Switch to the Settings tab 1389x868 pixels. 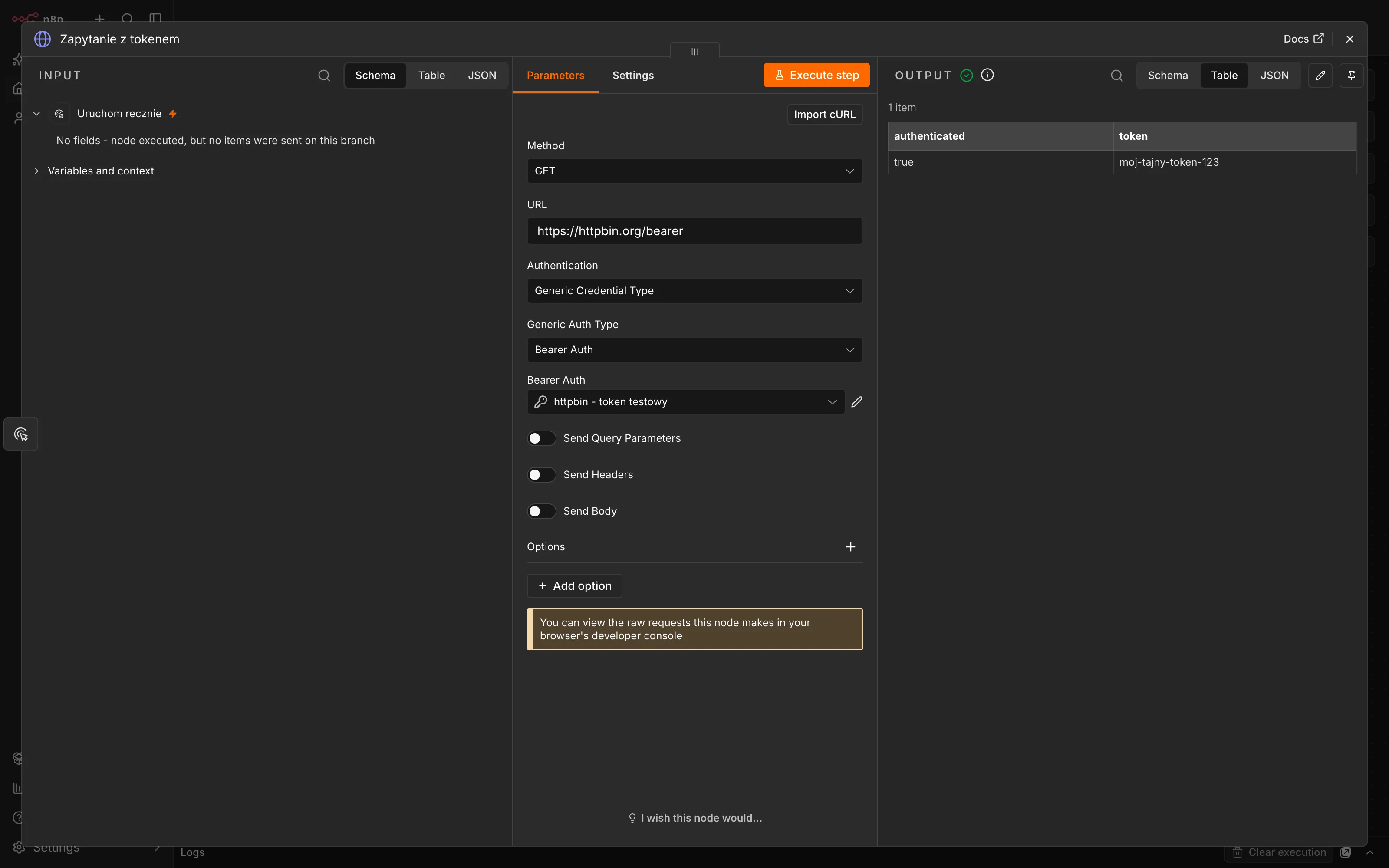coord(632,75)
